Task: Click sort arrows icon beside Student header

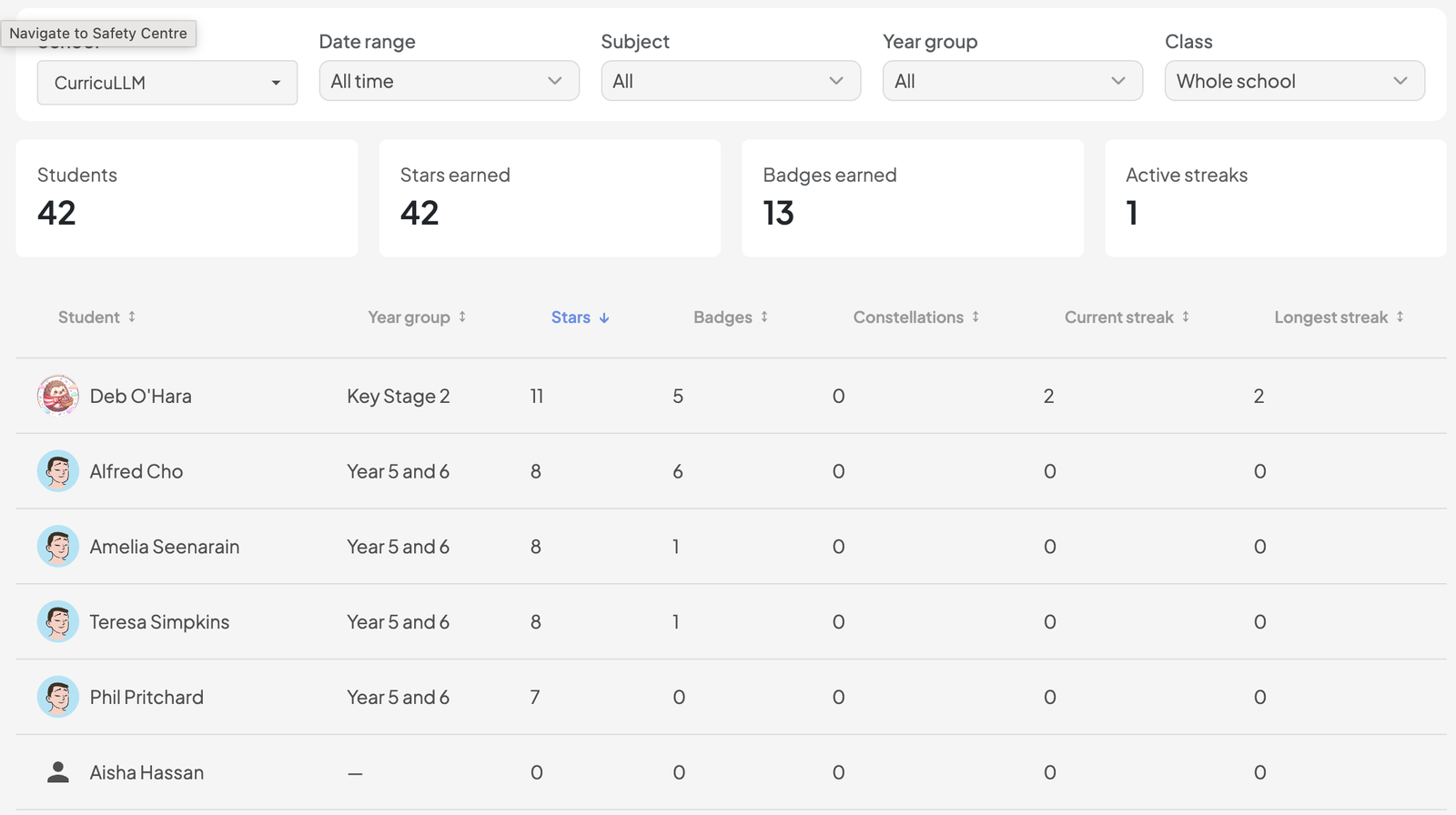Action: [x=132, y=317]
